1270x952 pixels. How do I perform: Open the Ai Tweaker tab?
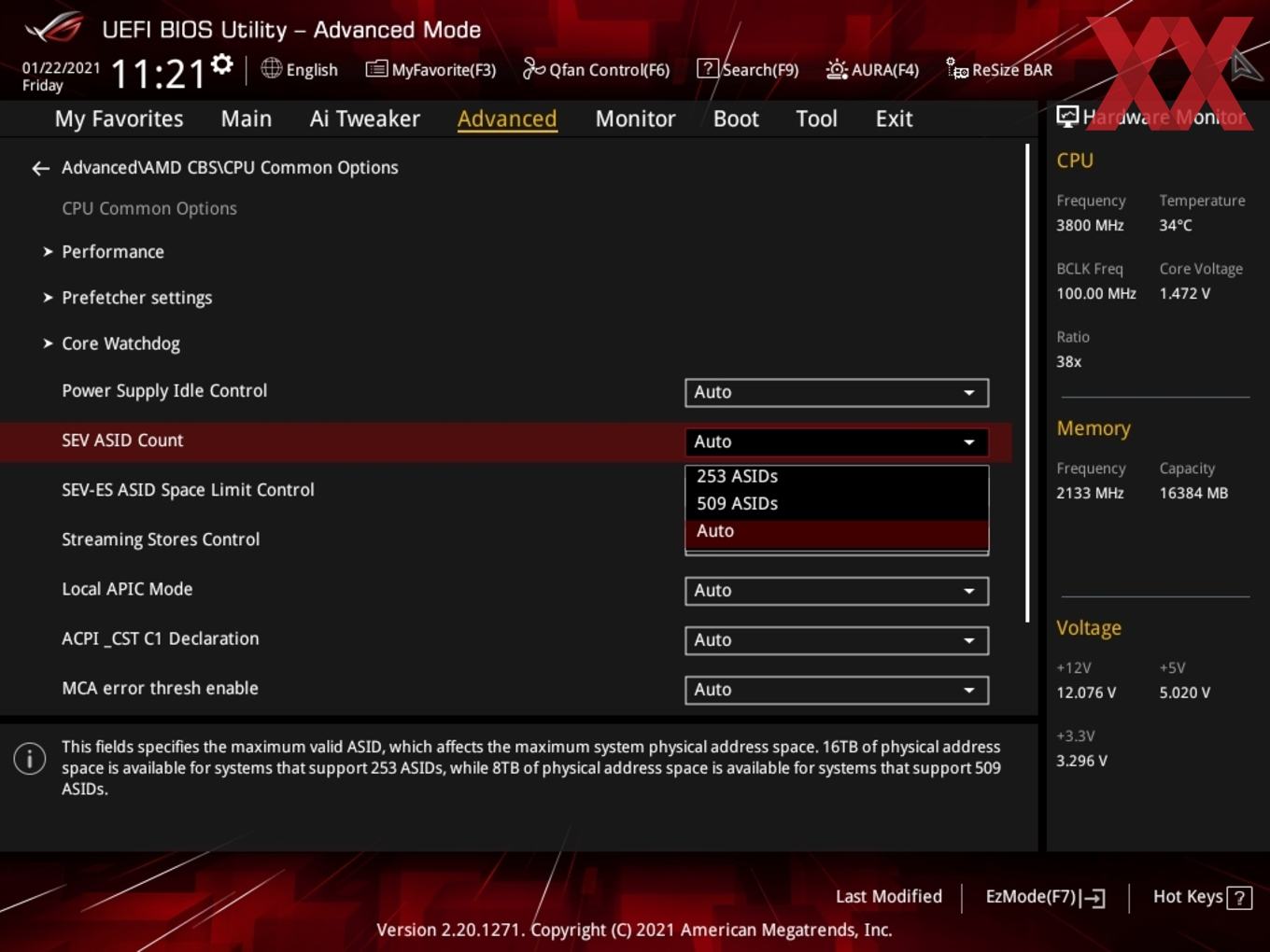point(365,119)
